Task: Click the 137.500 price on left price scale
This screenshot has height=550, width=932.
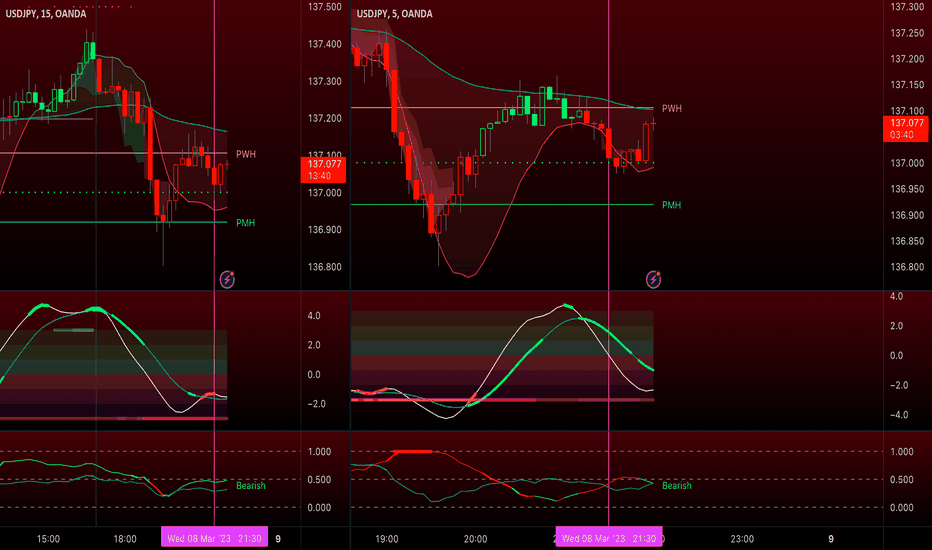Action: (325, 7)
